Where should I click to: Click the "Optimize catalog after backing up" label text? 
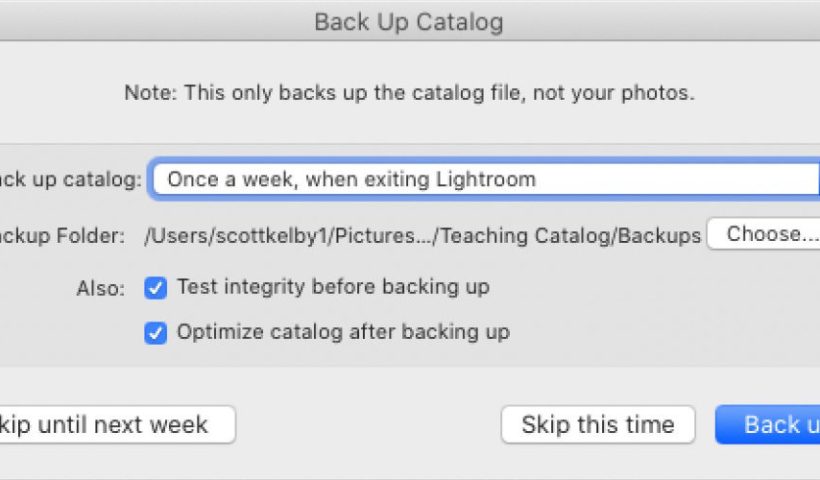pyautogui.click(x=343, y=332)
